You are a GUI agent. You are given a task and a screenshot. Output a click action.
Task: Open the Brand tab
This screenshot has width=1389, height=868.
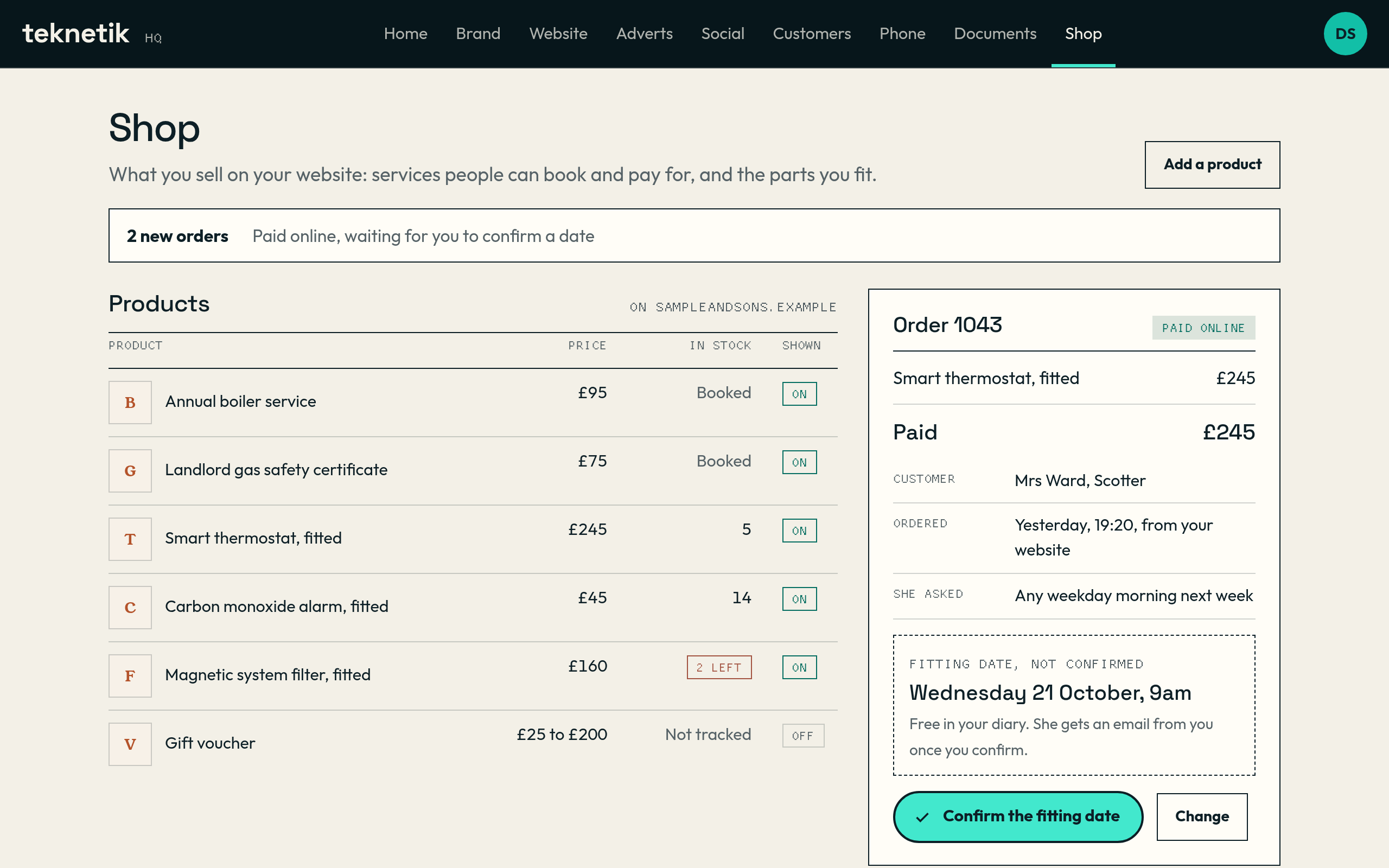tap(478, 34)
